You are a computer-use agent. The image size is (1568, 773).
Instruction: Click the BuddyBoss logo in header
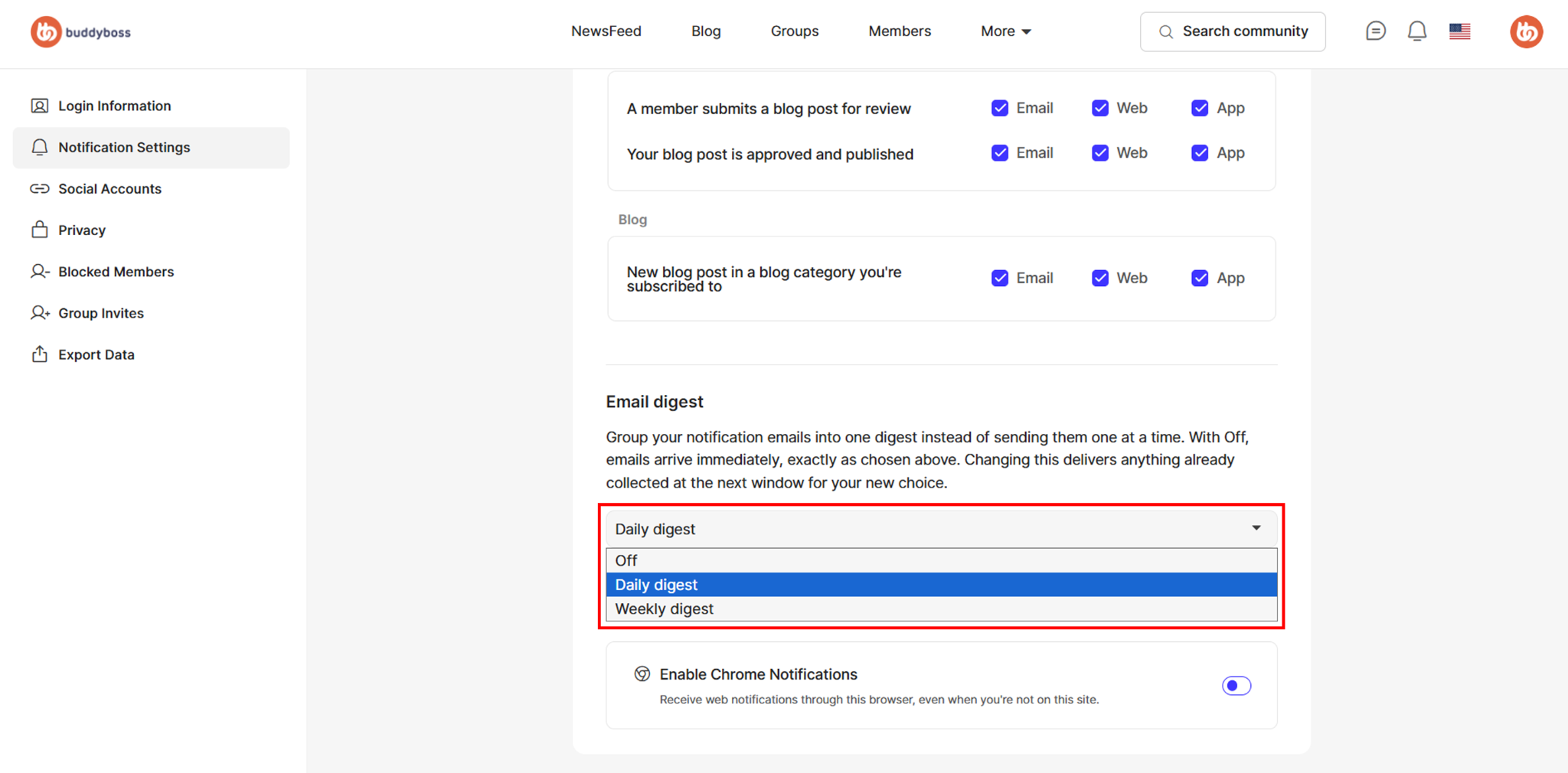81,32
